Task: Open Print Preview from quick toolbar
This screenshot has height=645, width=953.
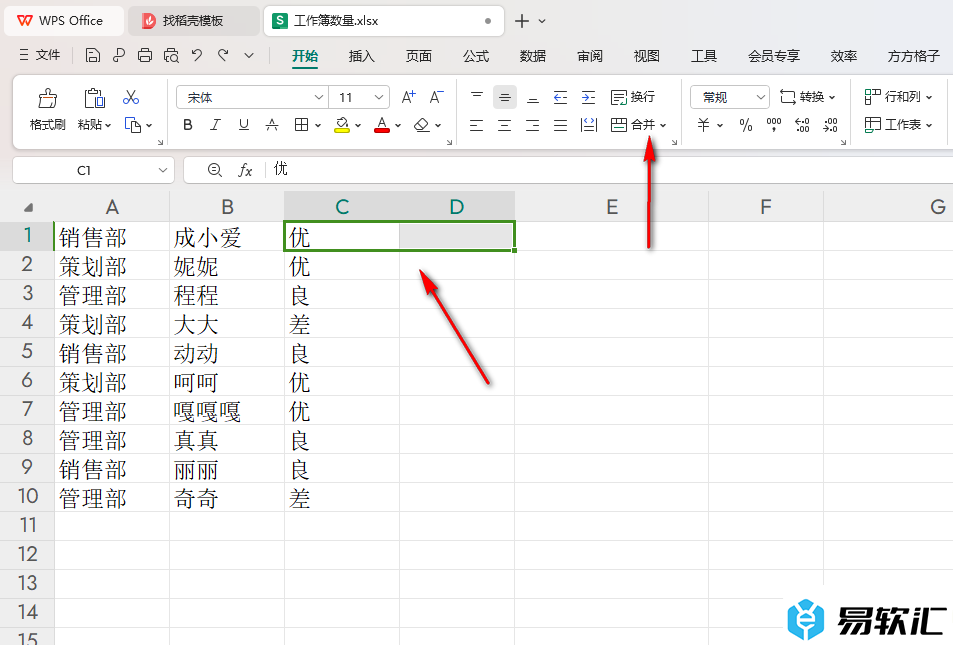Action: (x=171, y=56)
